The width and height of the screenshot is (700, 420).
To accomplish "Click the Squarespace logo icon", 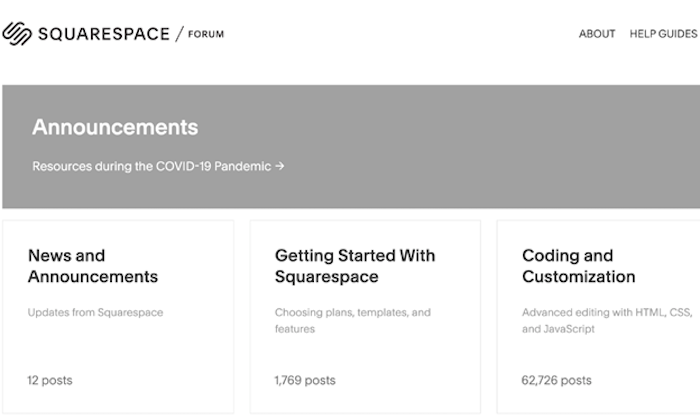I will point(17,34).
